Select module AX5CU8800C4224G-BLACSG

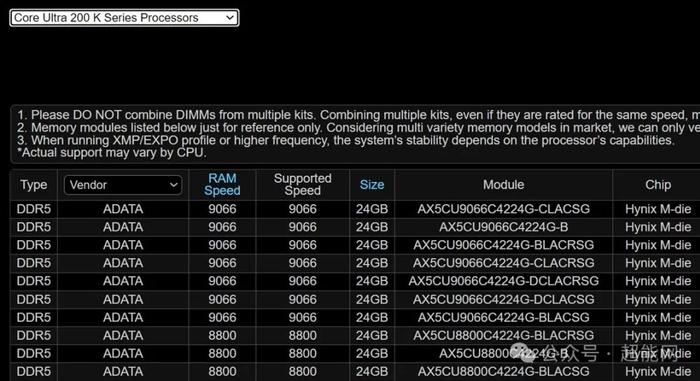tap(504, 371)
